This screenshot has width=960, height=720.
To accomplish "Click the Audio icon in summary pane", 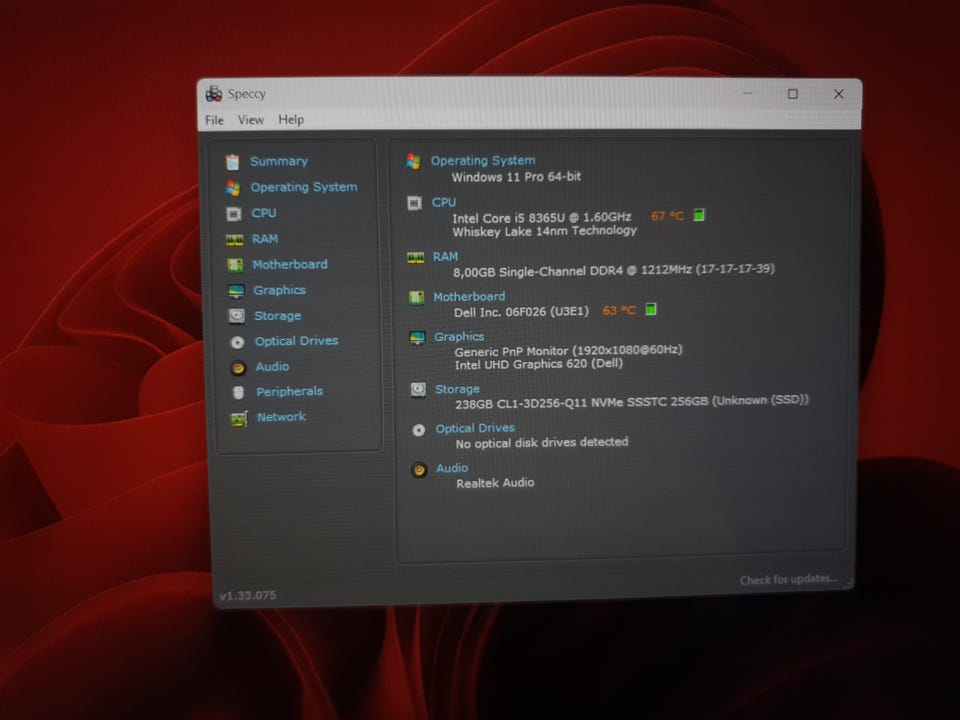I will [x=419, y=470].
